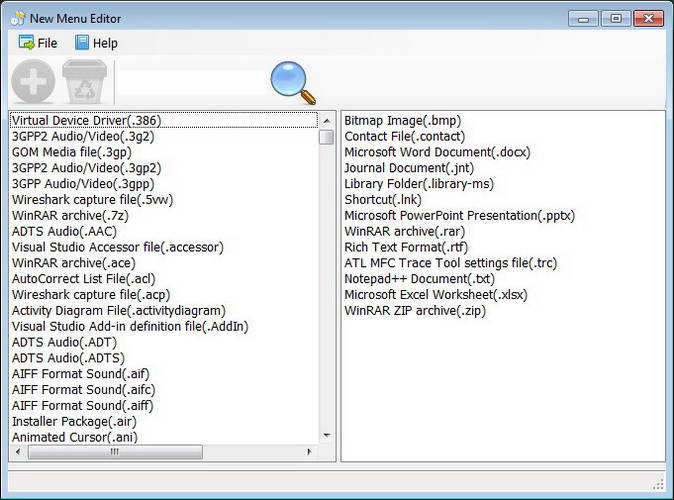Select Journal Document(.jnt)
This screenshot has width=674, height=500.
point(503,168)
